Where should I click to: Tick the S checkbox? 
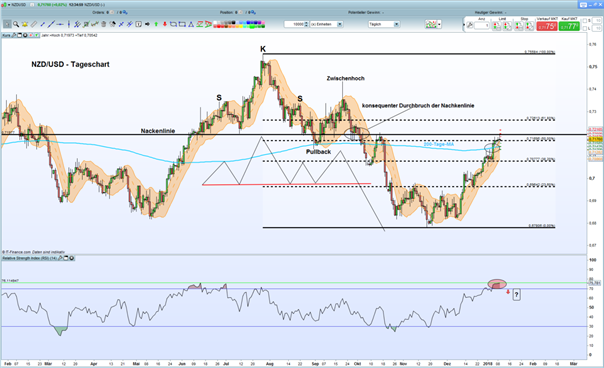585,20
